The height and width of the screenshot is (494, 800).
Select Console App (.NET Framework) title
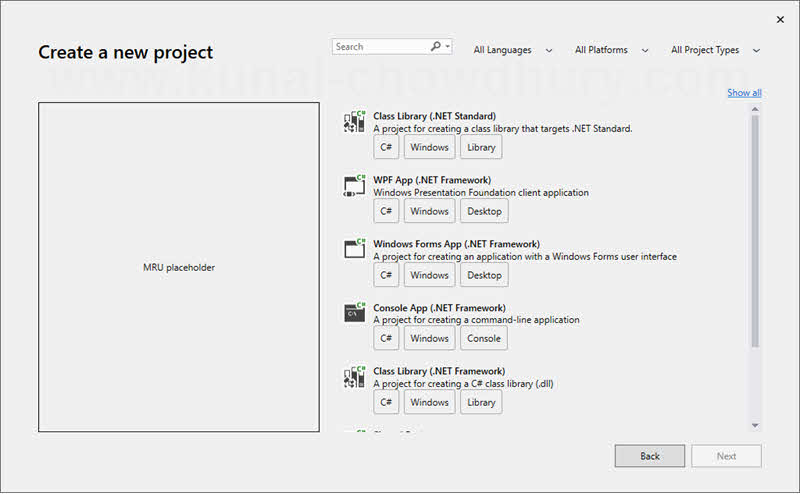[x=439, y=308]
